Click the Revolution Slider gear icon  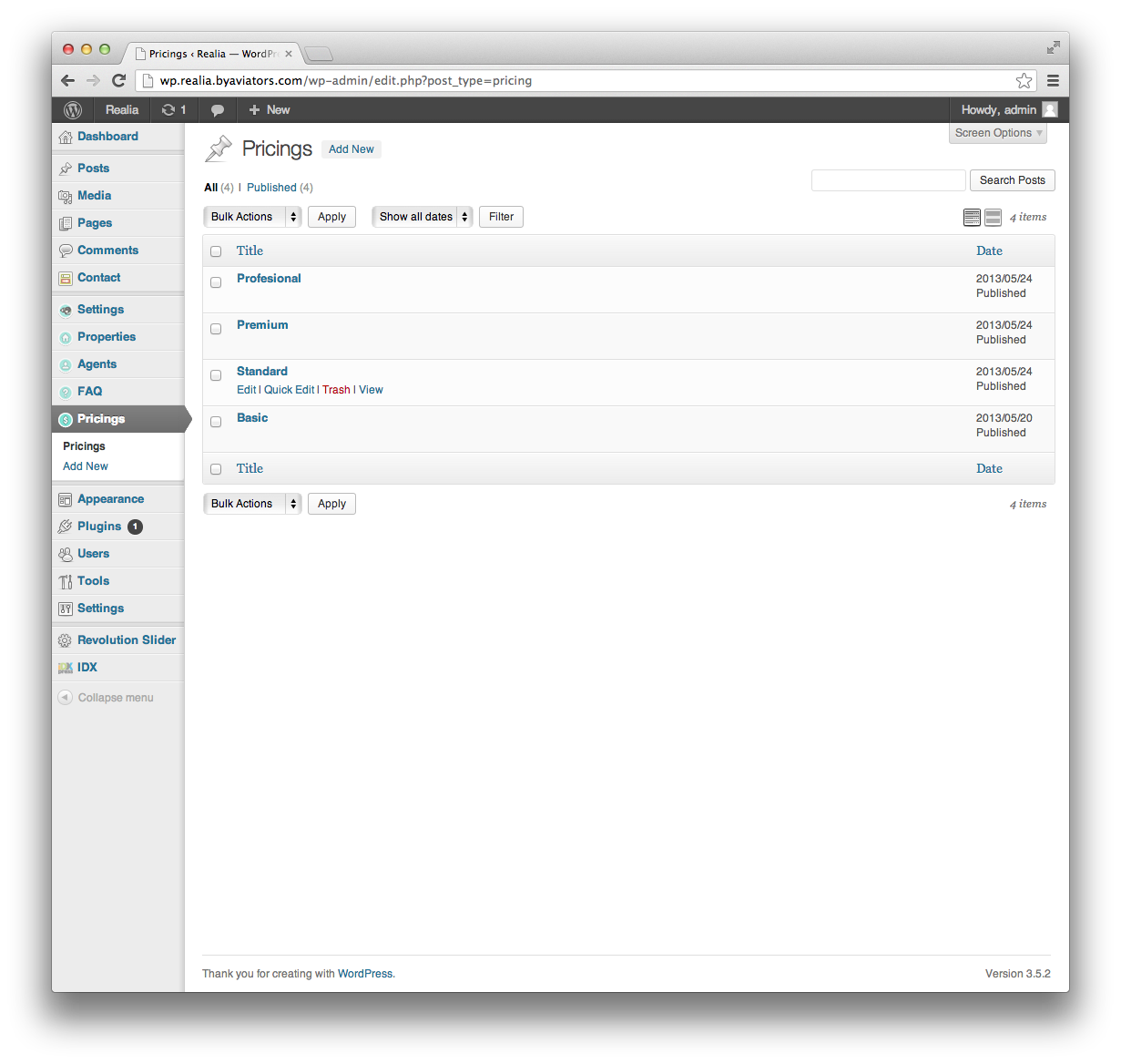(66, 640)
